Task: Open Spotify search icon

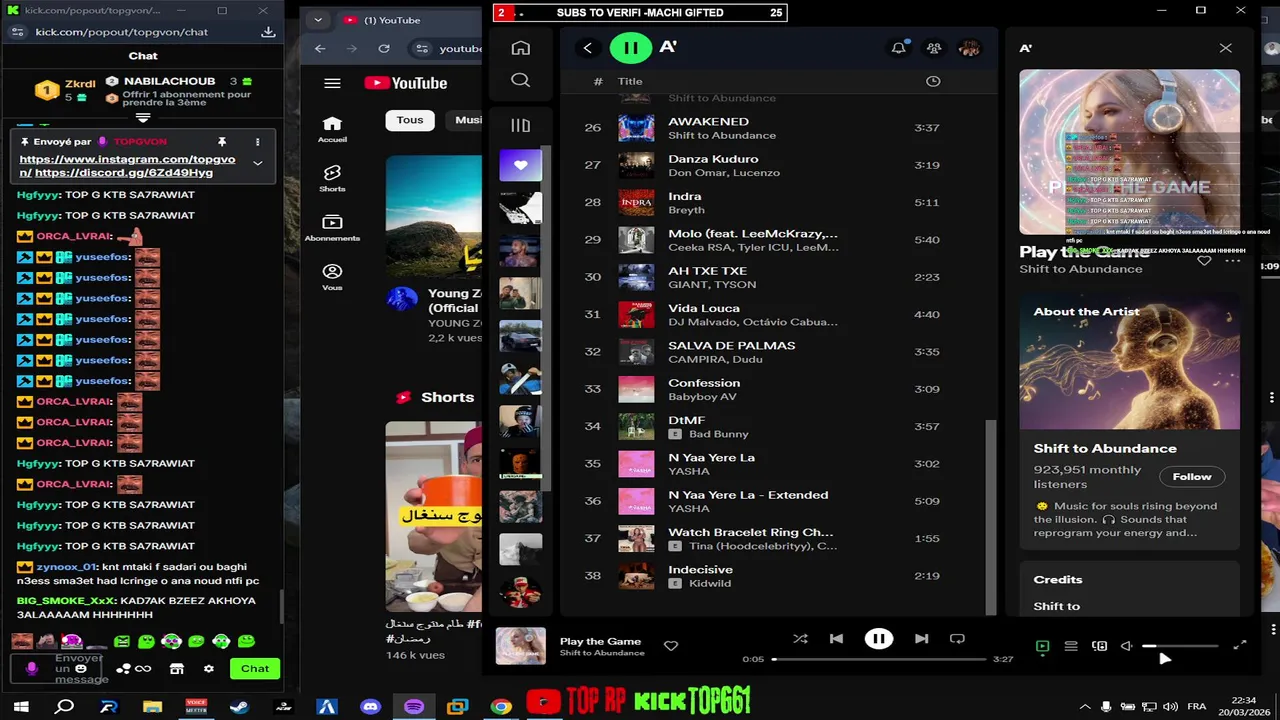Action: 520,80
